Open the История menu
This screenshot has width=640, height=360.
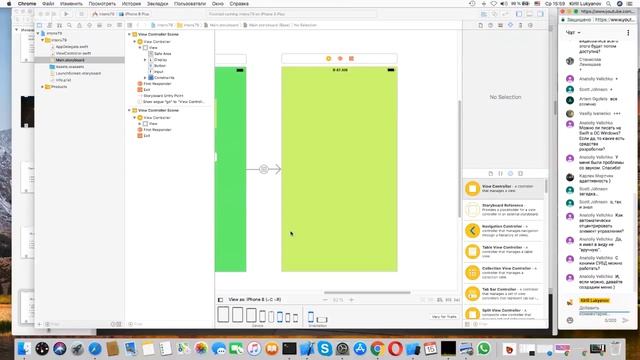(x=131, y=4)
